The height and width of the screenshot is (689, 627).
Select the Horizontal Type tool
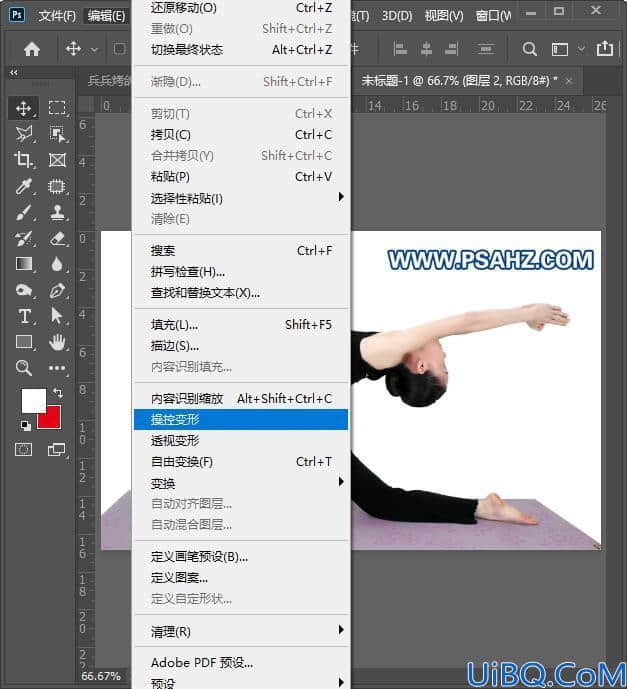[x=24, y=316]
